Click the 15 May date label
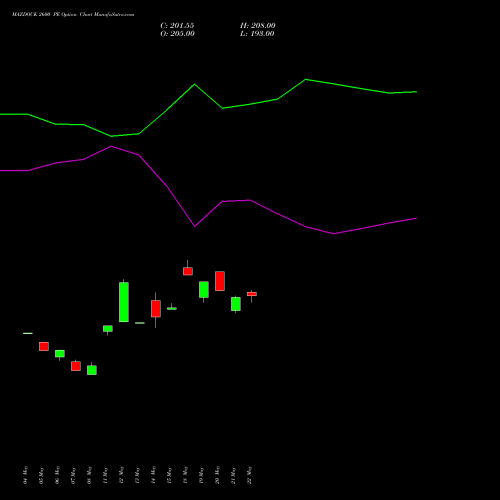 [x=170, y=475]
